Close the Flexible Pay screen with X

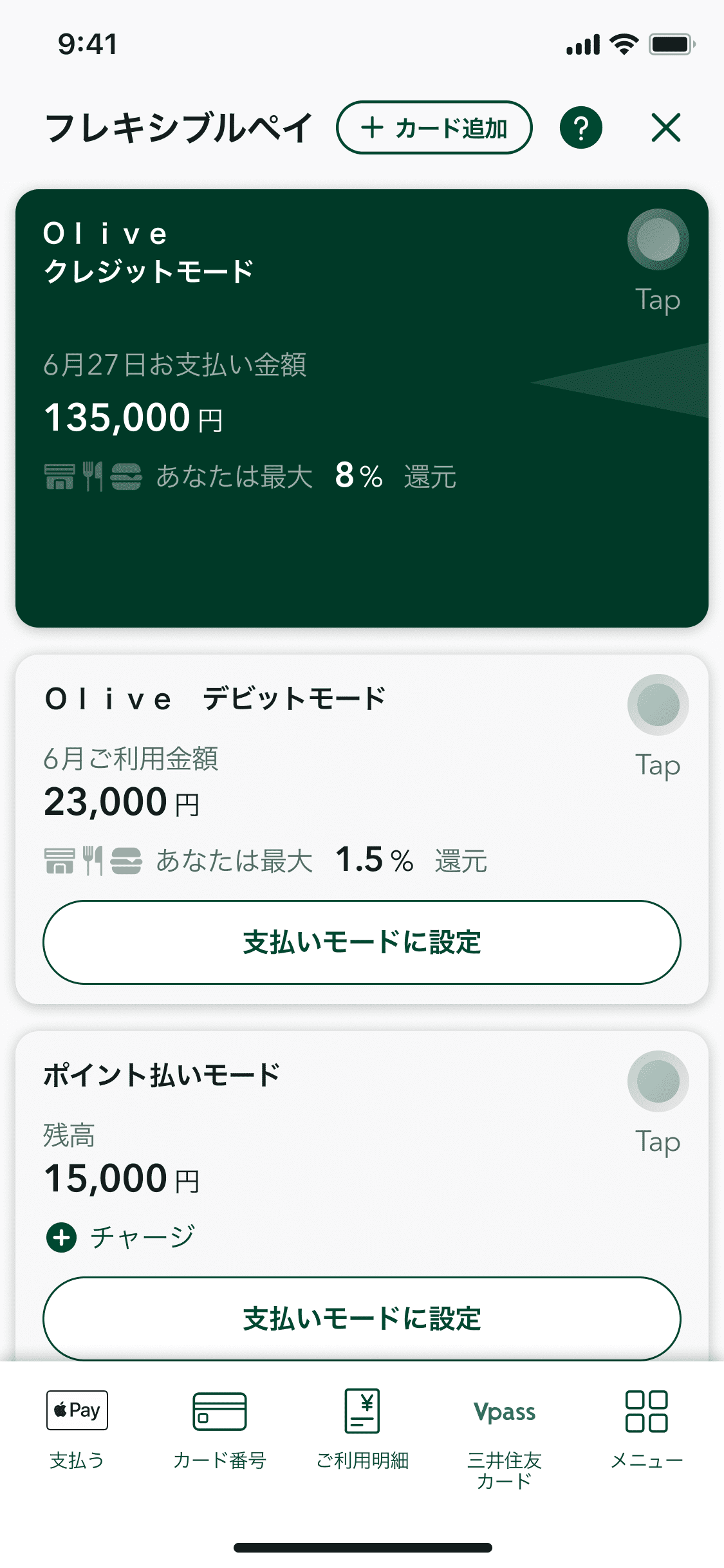pos(665,127)
